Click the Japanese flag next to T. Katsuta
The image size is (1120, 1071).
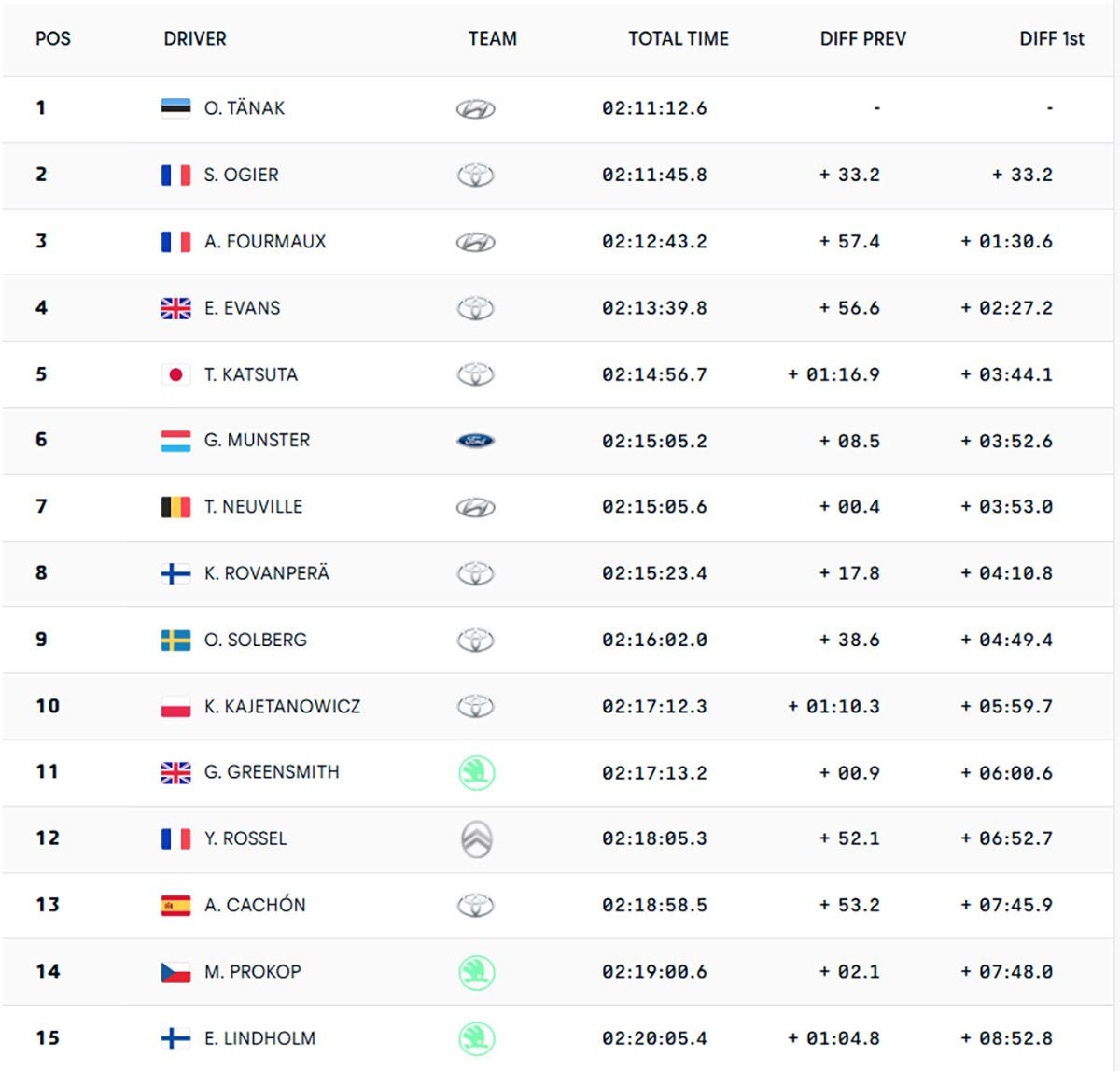click(175, 374)
